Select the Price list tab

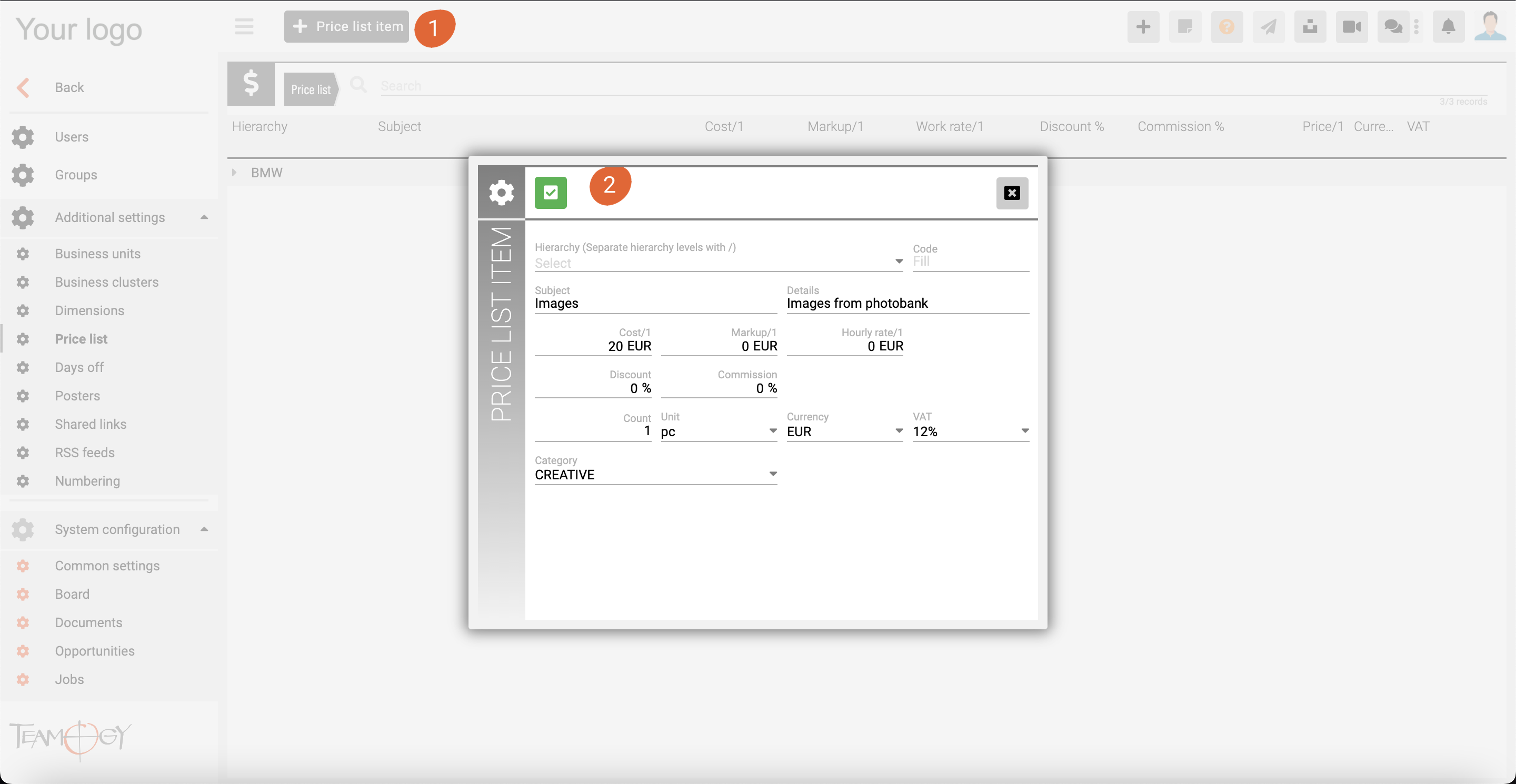[311, 89]
